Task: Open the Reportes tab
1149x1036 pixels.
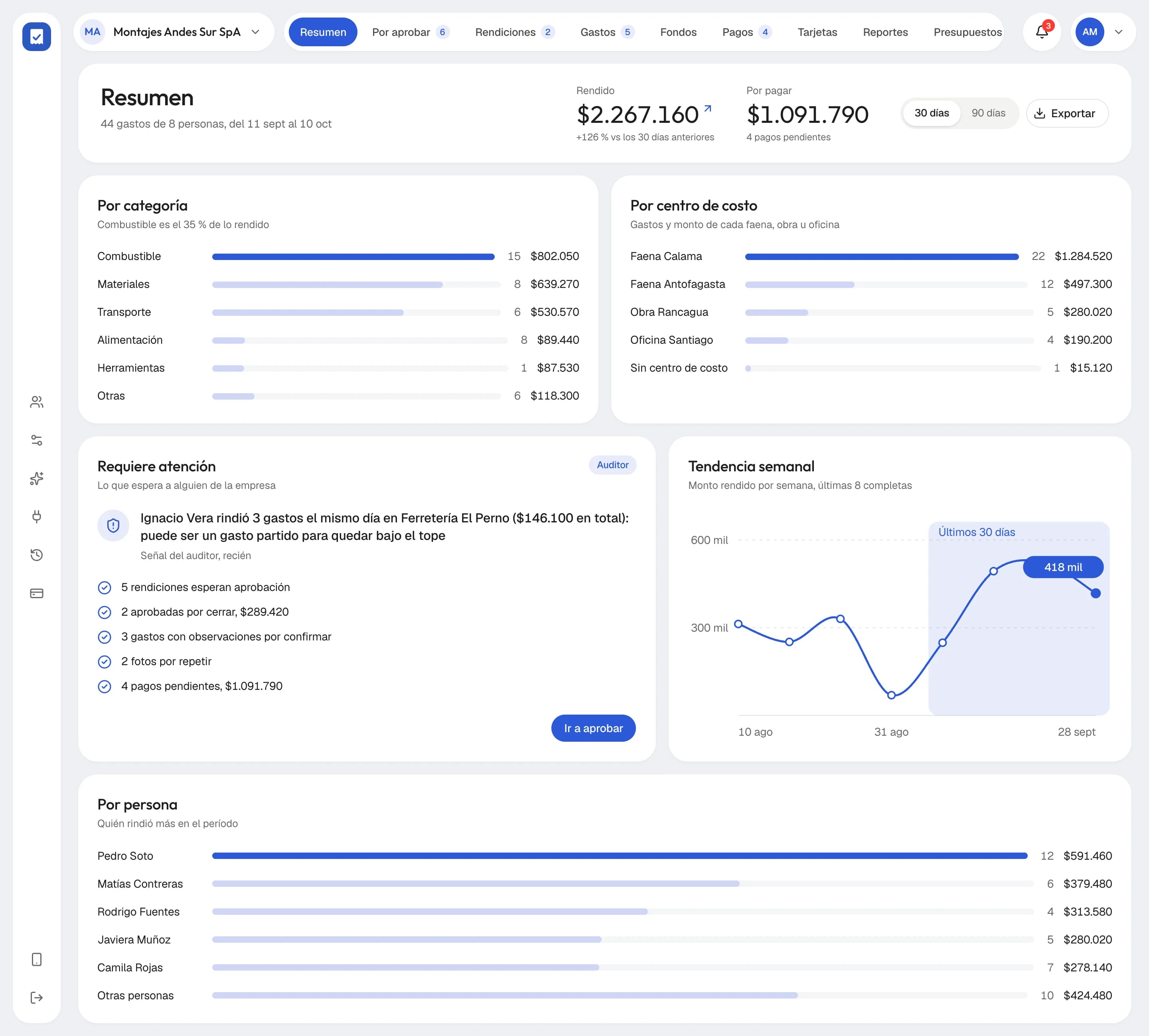Action: click(x=885, y=32)
